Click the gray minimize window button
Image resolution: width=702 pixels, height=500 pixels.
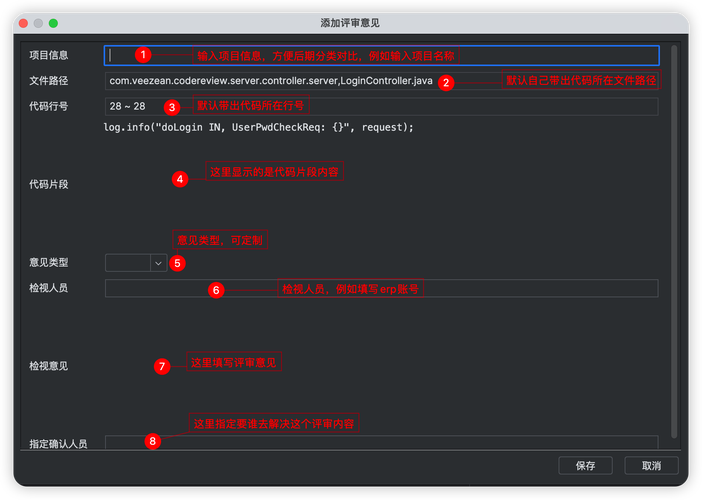coord(39,23)
